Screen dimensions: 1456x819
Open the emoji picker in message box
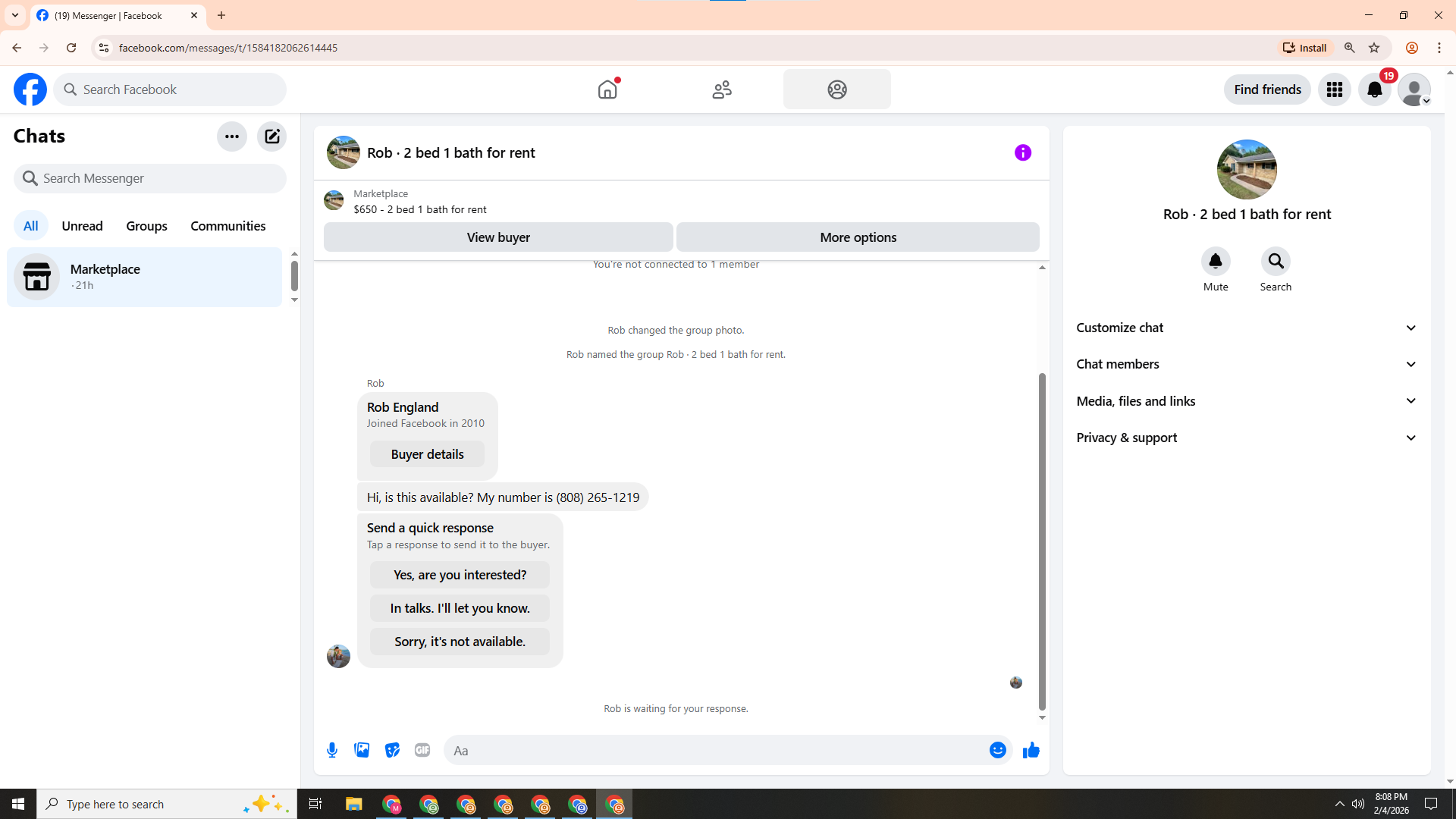(x=997, y=750)
